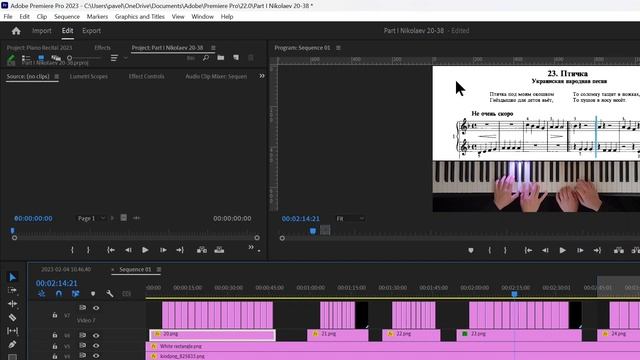Open the Markers menu
The image size is (640, 360).
coord(97,17)
